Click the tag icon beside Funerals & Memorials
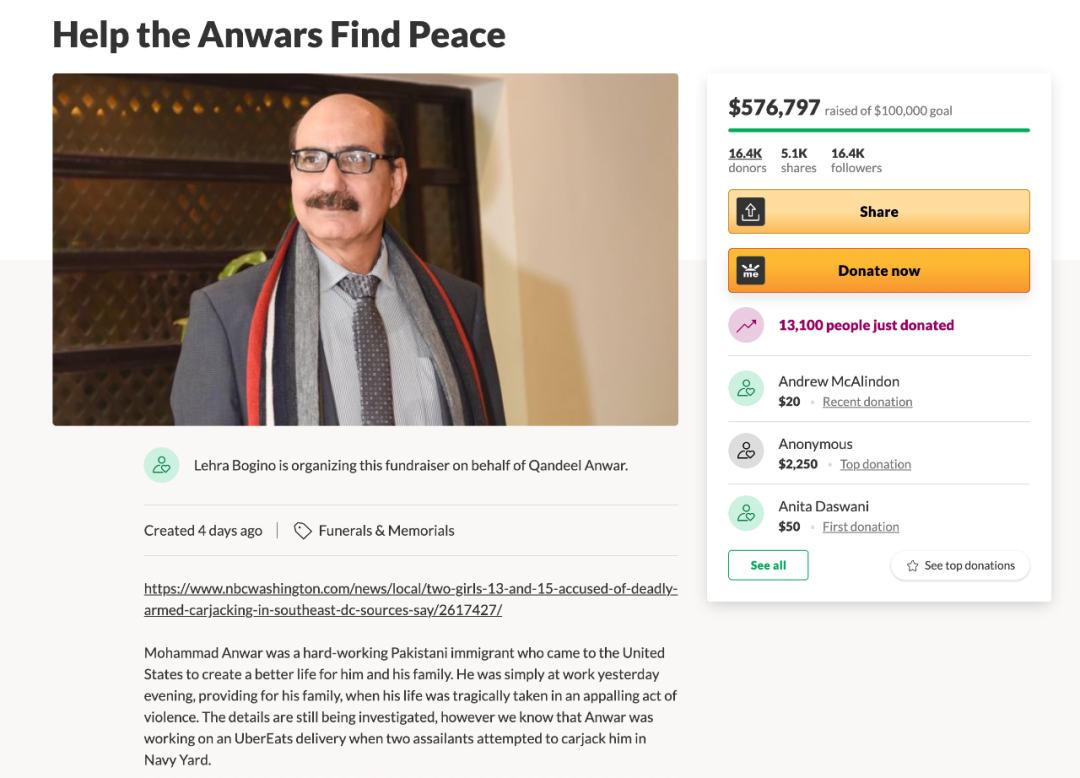Viewport: 1080px width, 778px height. click(x=302, y=530)
